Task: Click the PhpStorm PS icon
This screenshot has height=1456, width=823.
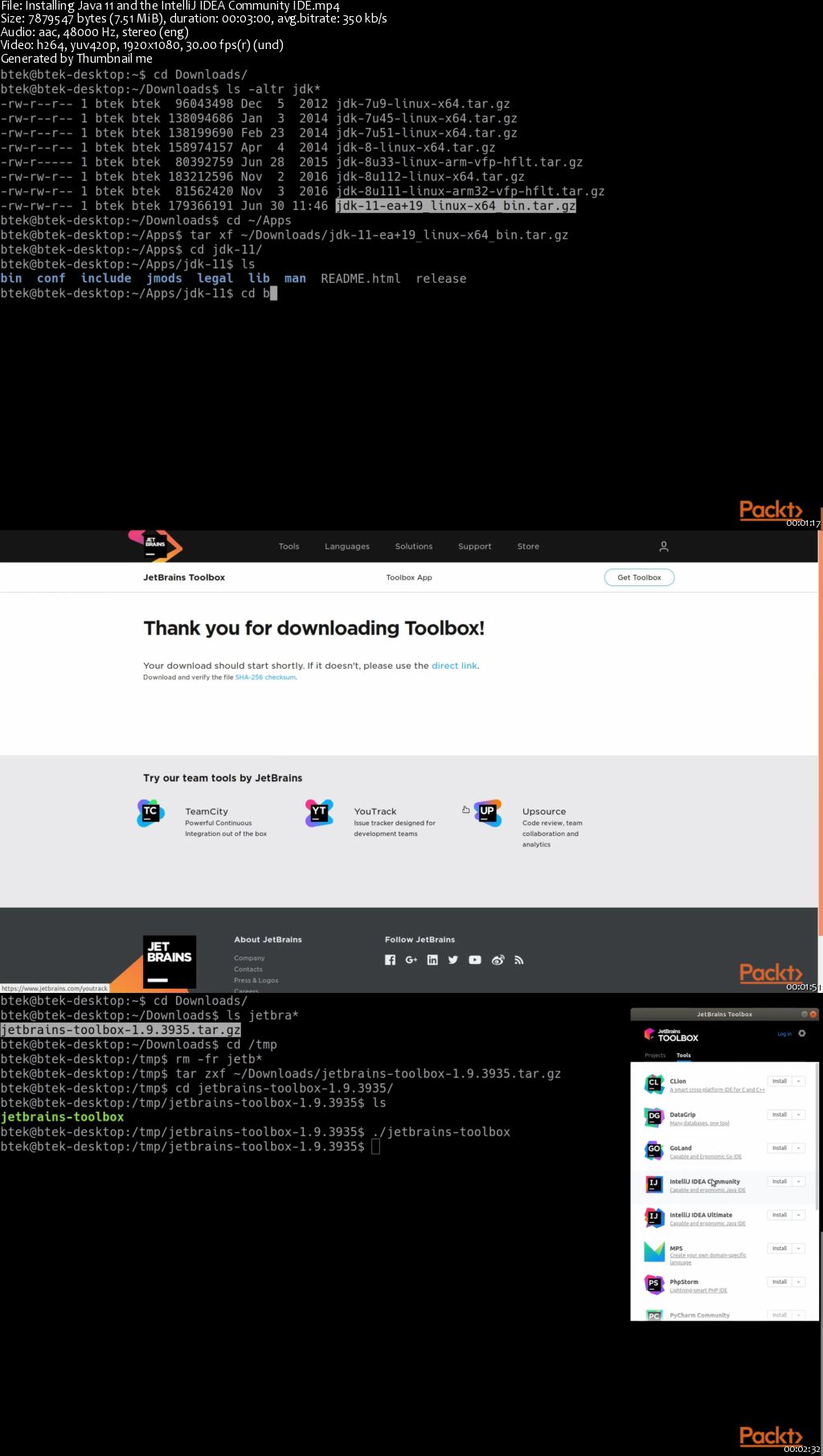Action: [x=654, y=1285]
